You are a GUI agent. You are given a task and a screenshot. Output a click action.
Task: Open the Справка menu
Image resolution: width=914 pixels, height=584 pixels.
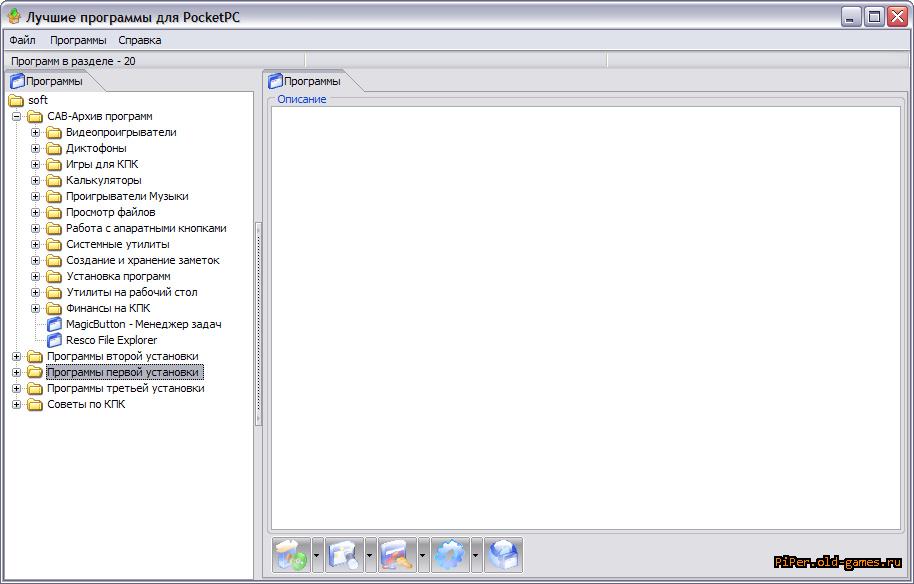[x=139, y=40]
